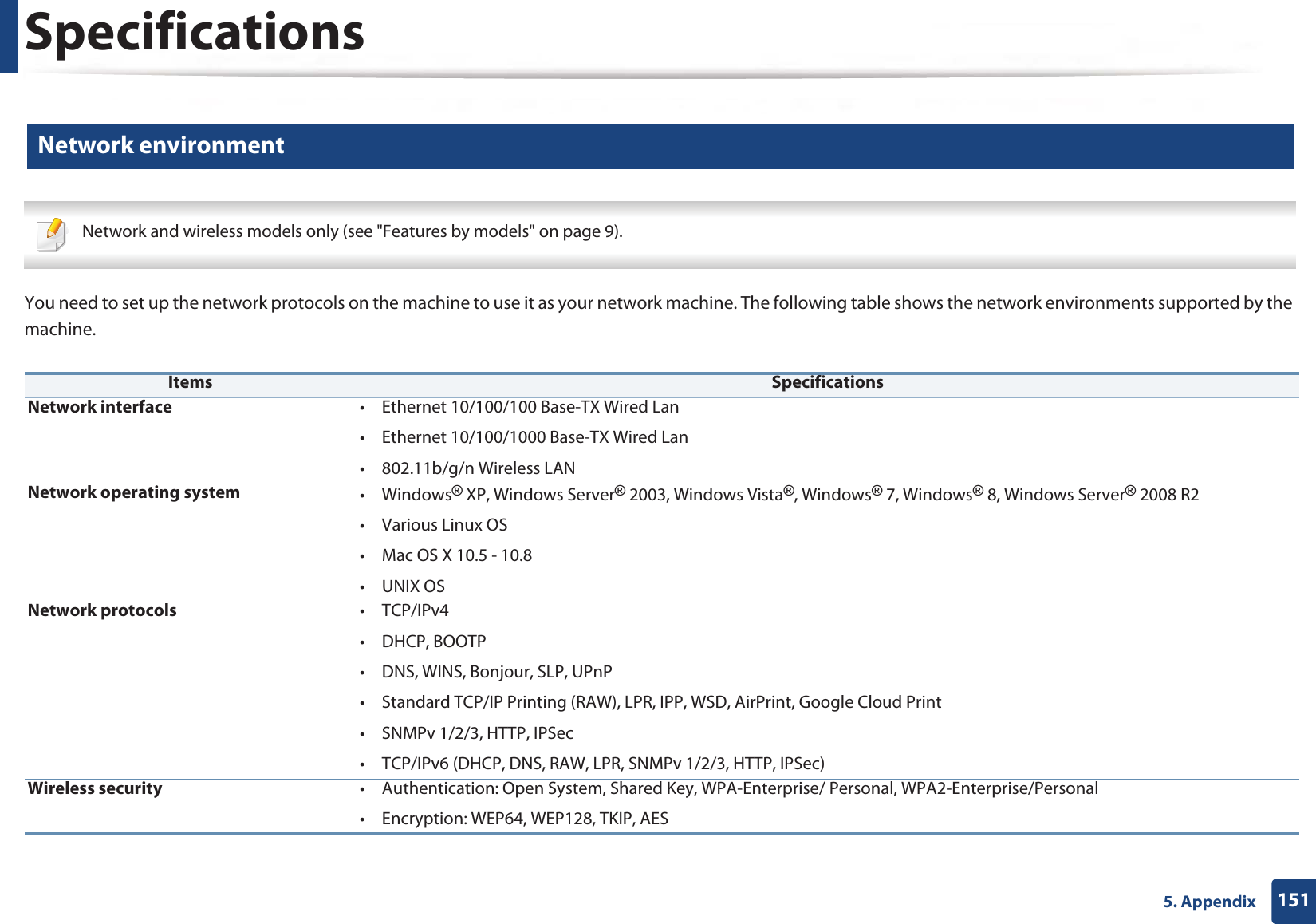Click the Ethernet 10/100/100 Base-TX Wired Lan entry
Image resolution: width=1316 pixels, height=924 pixels.
click(530, 407)
